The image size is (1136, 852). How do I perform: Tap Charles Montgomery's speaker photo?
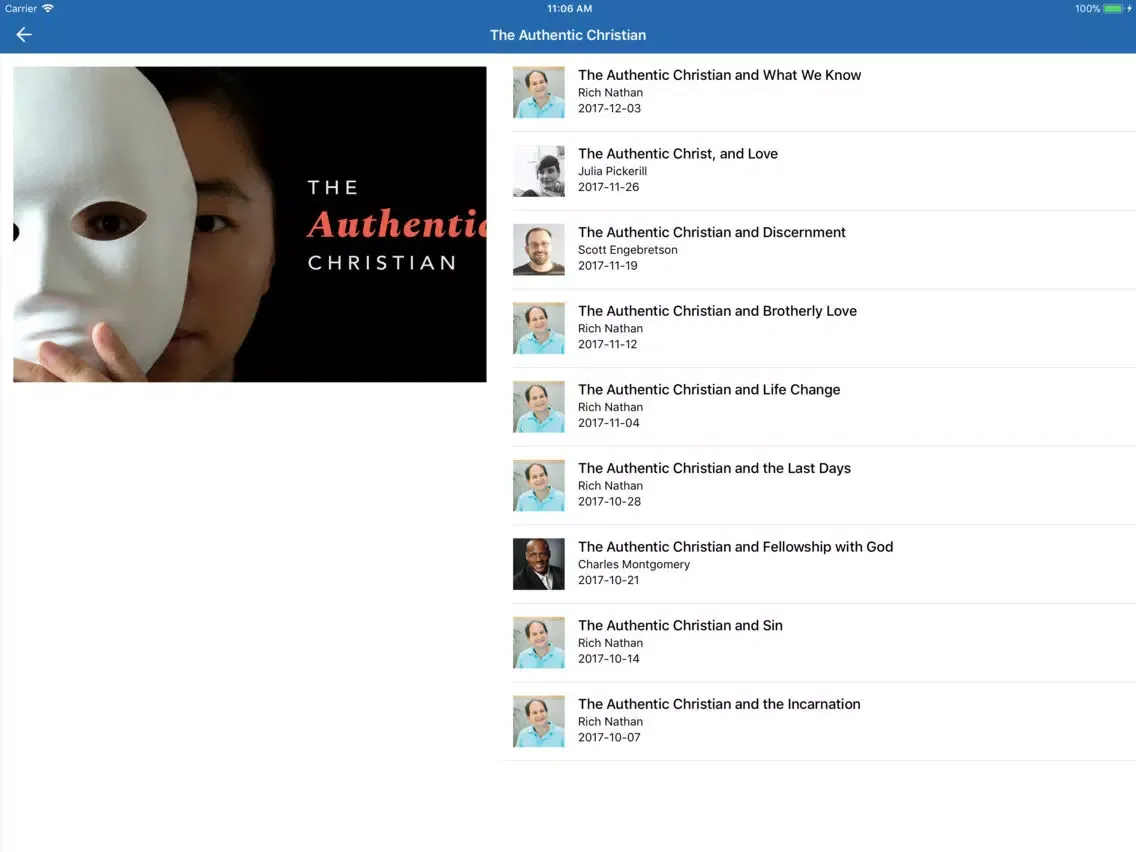pos(538,564)
